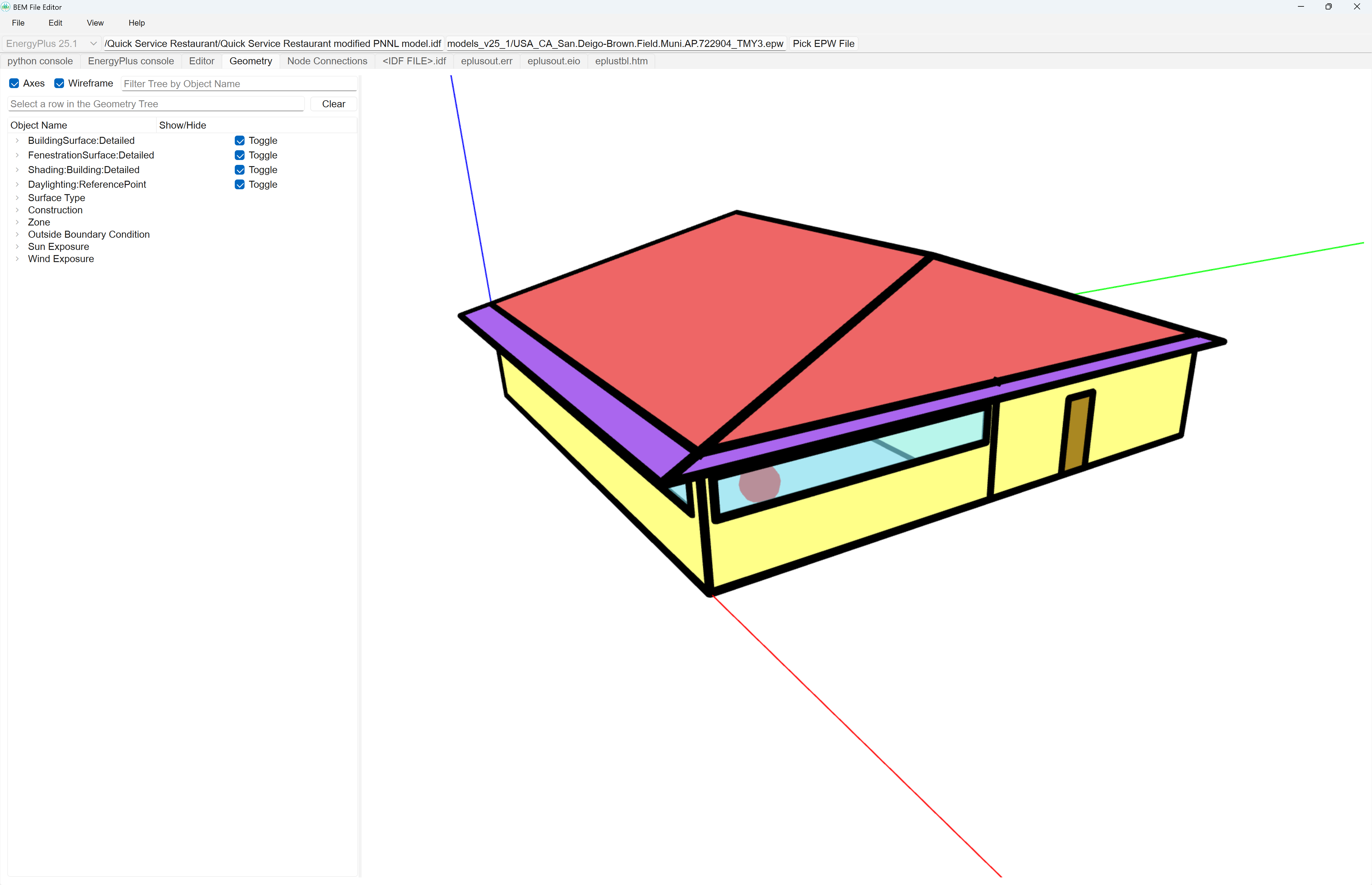Open the Edit menu
Viewport: 1372px width, 885px height.
tap(56, 23)
